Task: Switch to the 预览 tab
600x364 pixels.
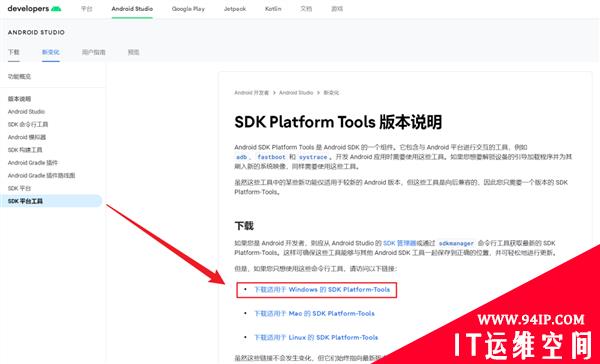Action: point(133,52)
